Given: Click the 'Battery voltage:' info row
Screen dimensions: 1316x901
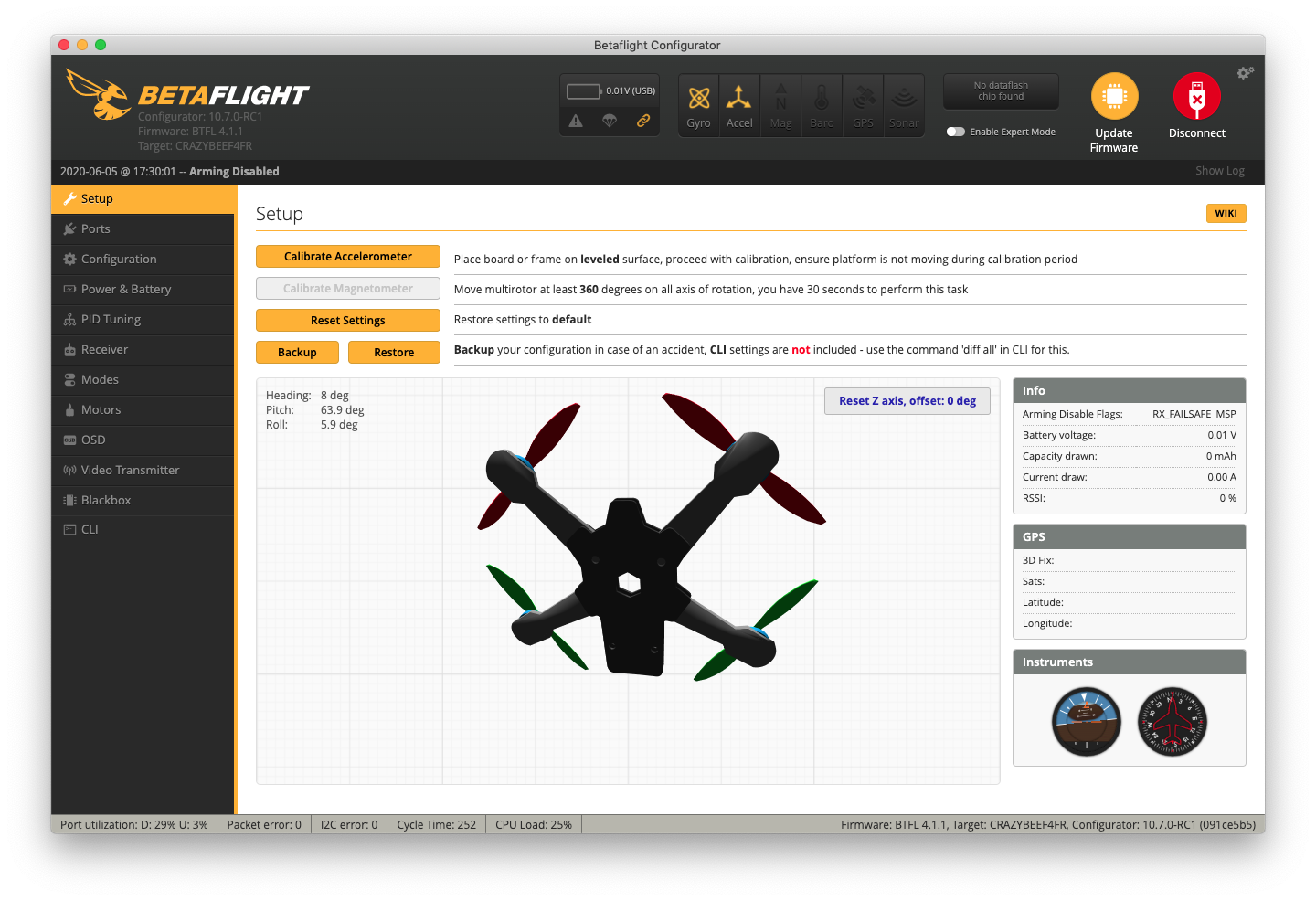Looking at the screenshot, I should pos(1130,436).
